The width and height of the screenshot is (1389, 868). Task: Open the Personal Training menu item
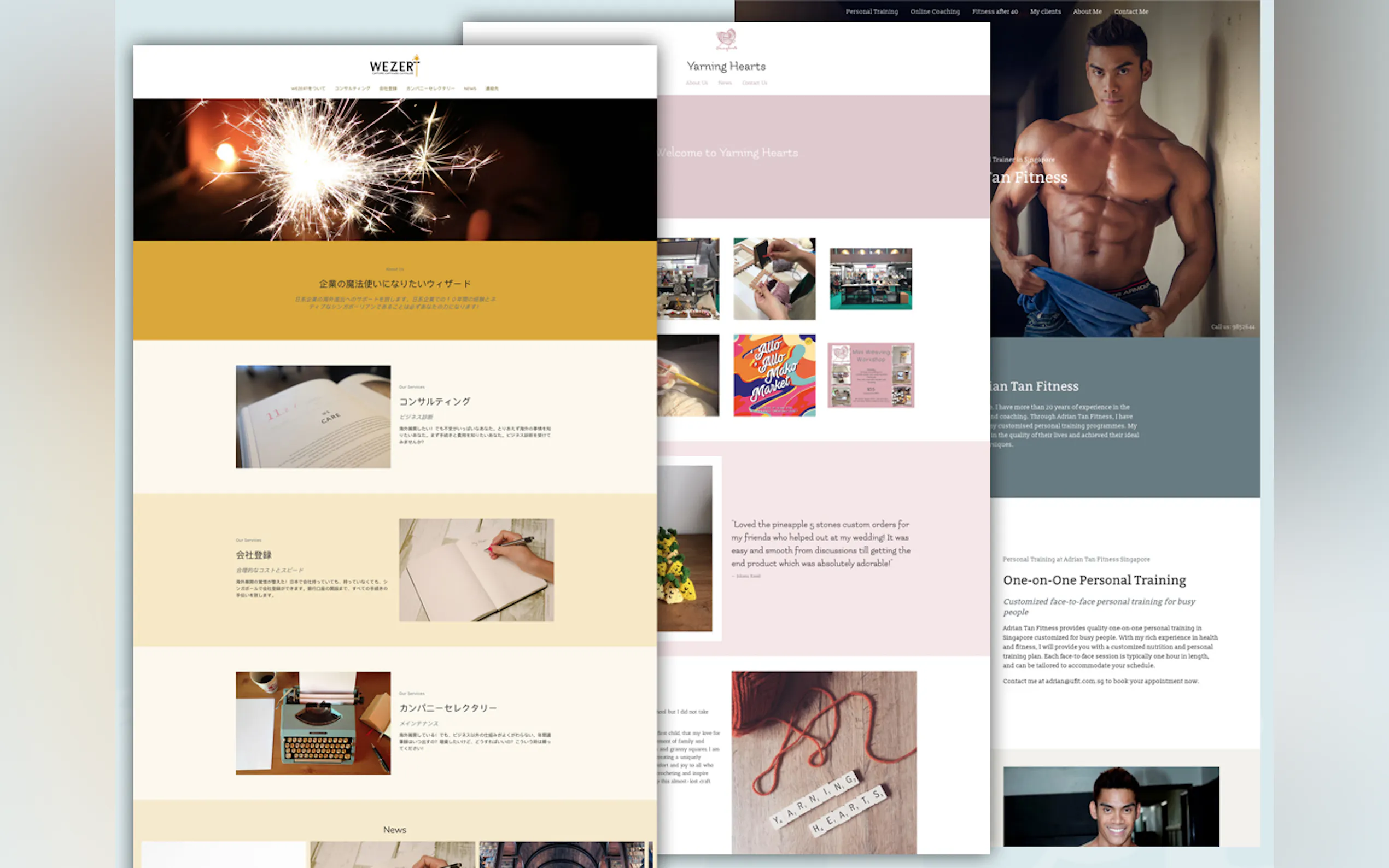[x=871, y=11]
